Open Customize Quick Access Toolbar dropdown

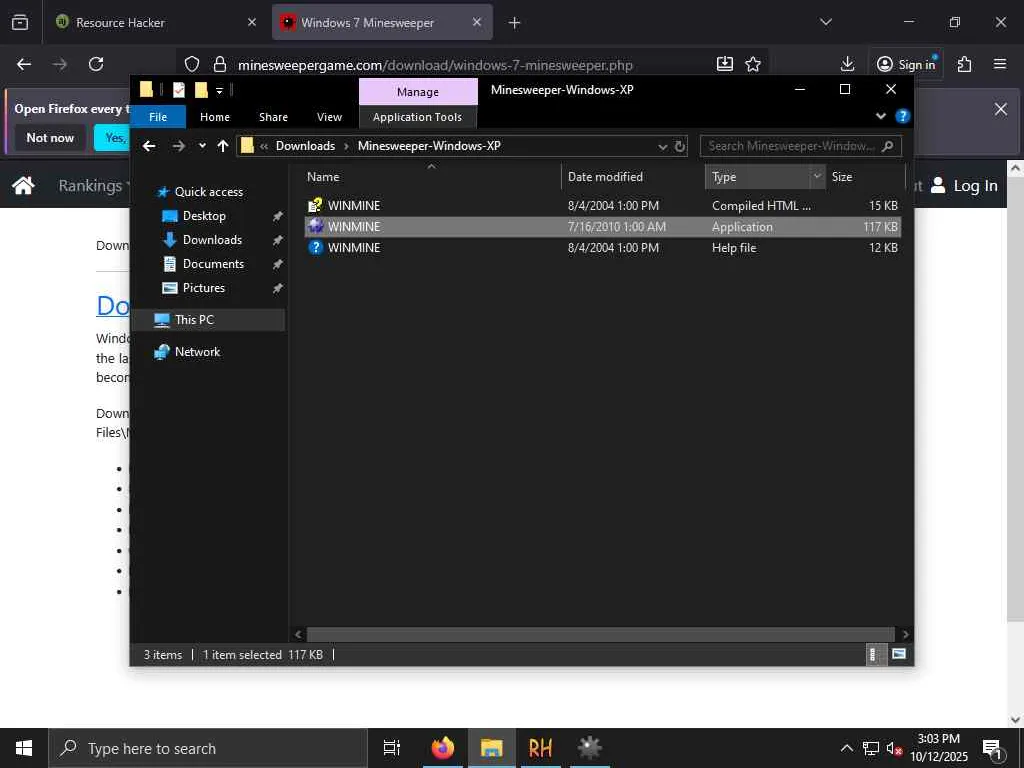(219, 91)
